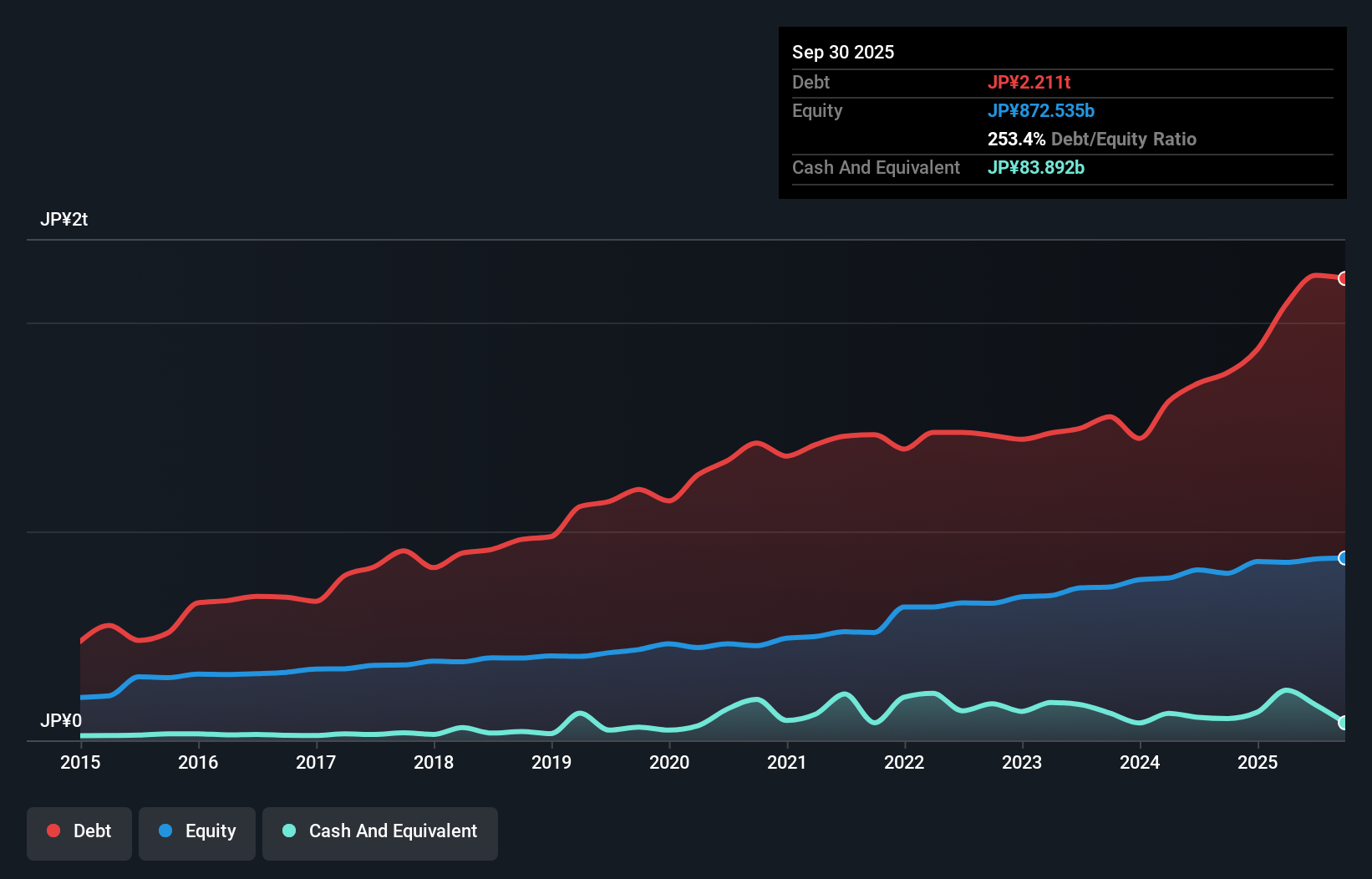Click the JP¥872.535b Equity link
The width and height of the screenshot is (1372, 879).
point(1042,110)
